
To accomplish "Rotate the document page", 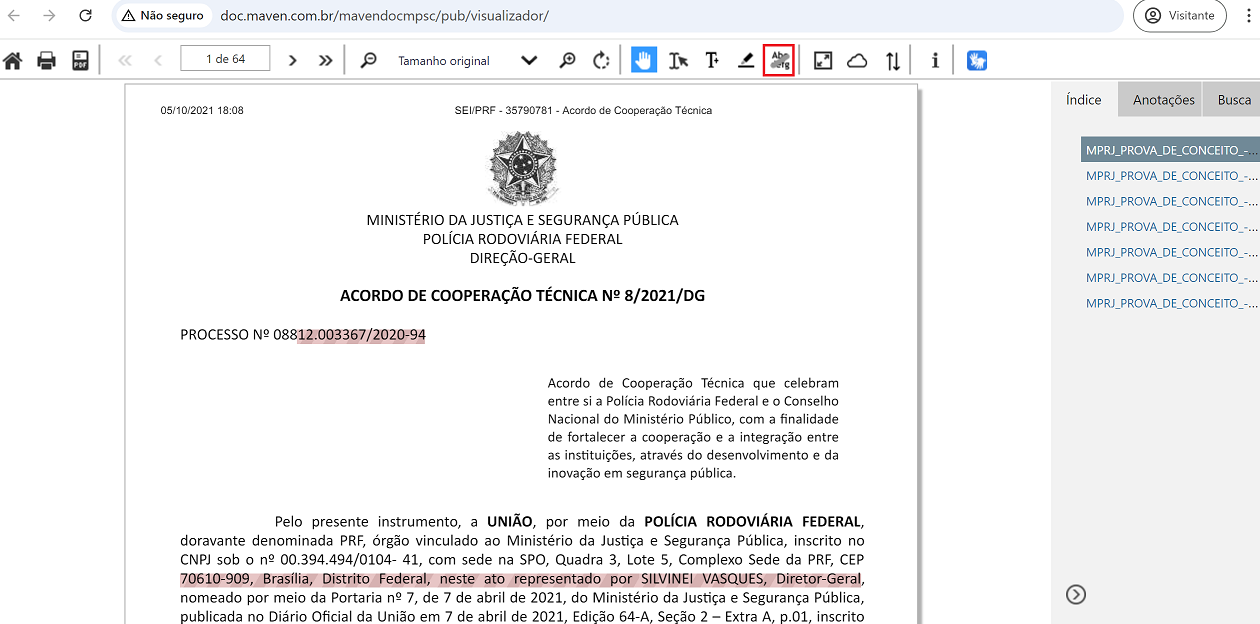I will pyautogui.click(x=601, y=60).
